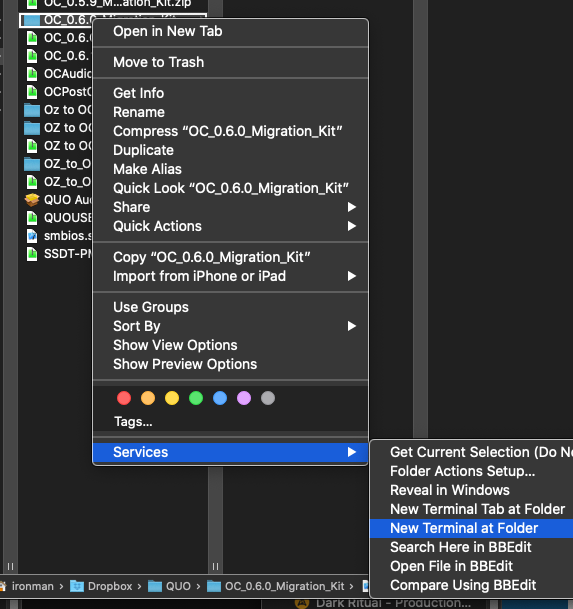Apply the green tag color
Viewport: 573px width, 609px height.
[196, 398]
